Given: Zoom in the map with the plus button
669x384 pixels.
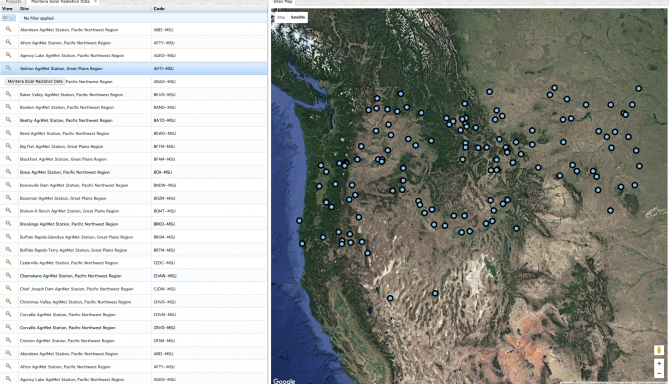Looking at the screenshot, I should tap(659, 364).
